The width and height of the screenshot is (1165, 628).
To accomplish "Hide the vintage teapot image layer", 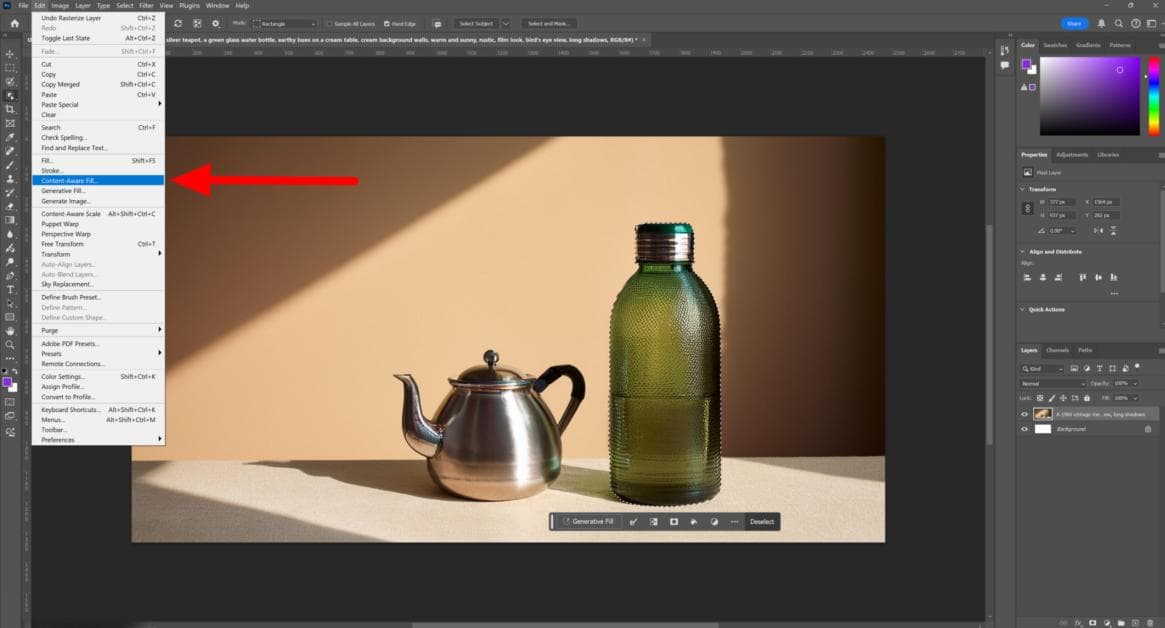I will (x=1025, y=414).
